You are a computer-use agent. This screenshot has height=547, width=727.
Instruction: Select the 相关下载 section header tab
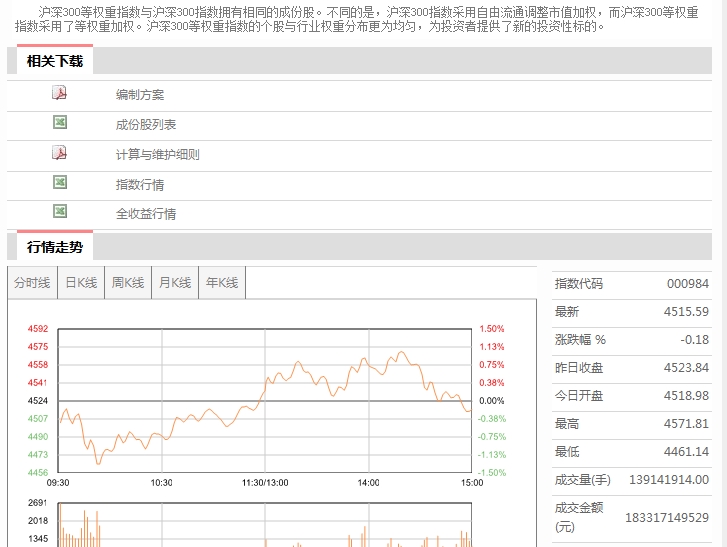tap(55, 61)
